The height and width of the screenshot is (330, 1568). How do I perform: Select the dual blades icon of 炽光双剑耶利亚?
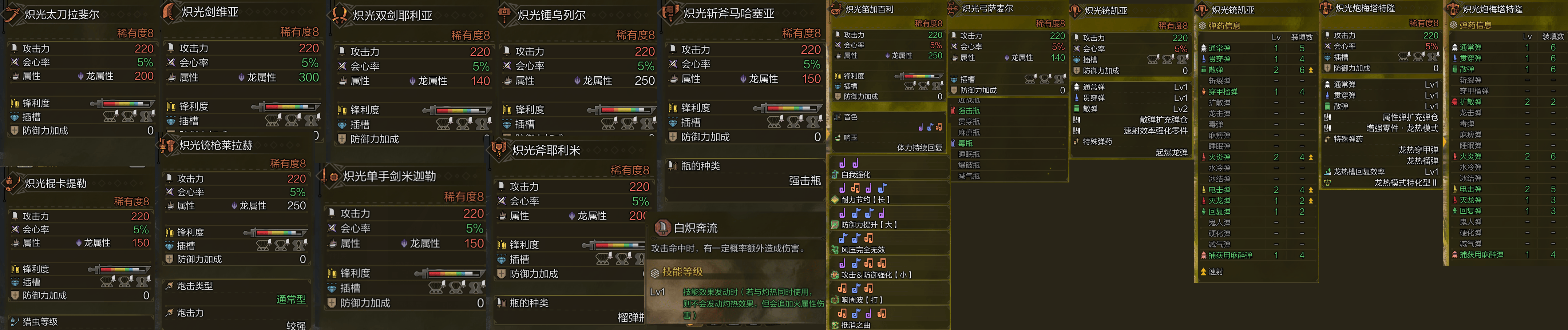tap(339, 15)
